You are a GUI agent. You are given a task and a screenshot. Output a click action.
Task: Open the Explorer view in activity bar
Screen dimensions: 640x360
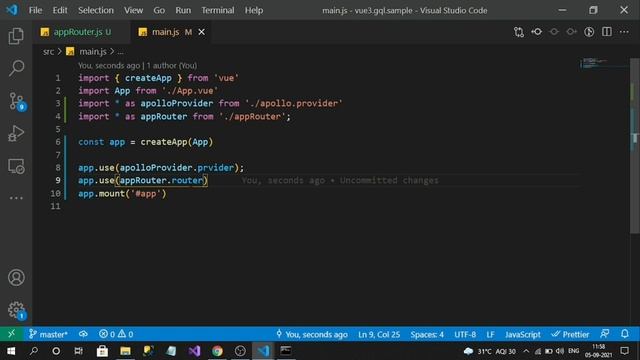click(16, 36)
